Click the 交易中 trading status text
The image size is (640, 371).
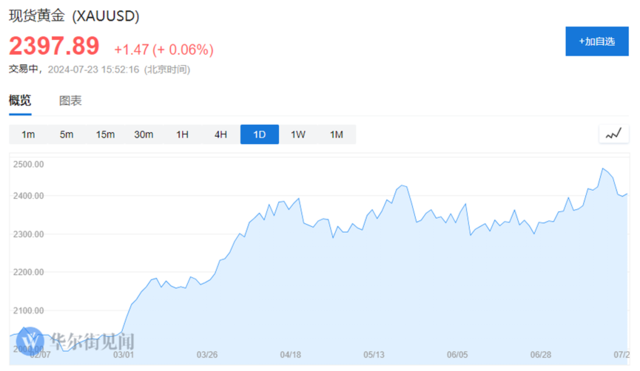click(x=23, y=69)
